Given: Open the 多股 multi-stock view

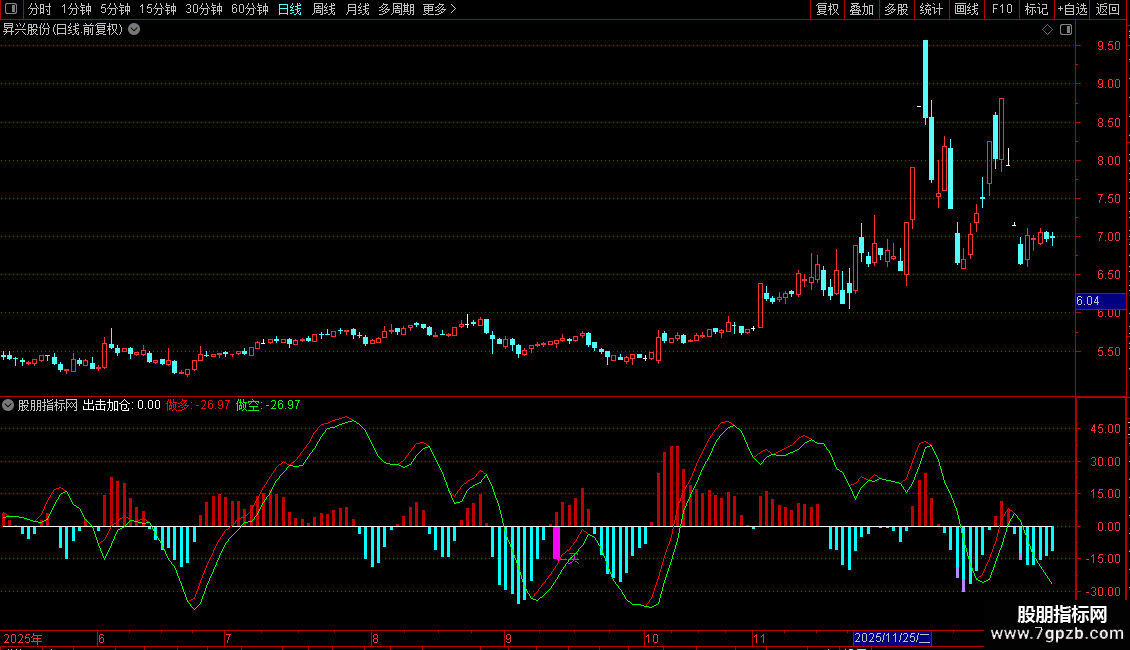Looking at the screenshot, I should [x=896, y=9].
